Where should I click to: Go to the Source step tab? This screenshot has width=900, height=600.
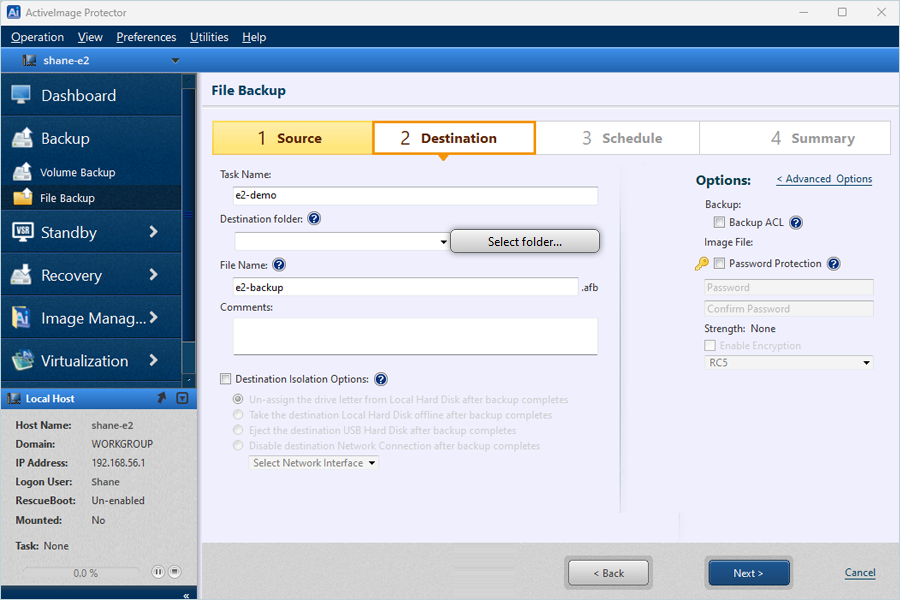pyautogui.click(x=292, y=138)
